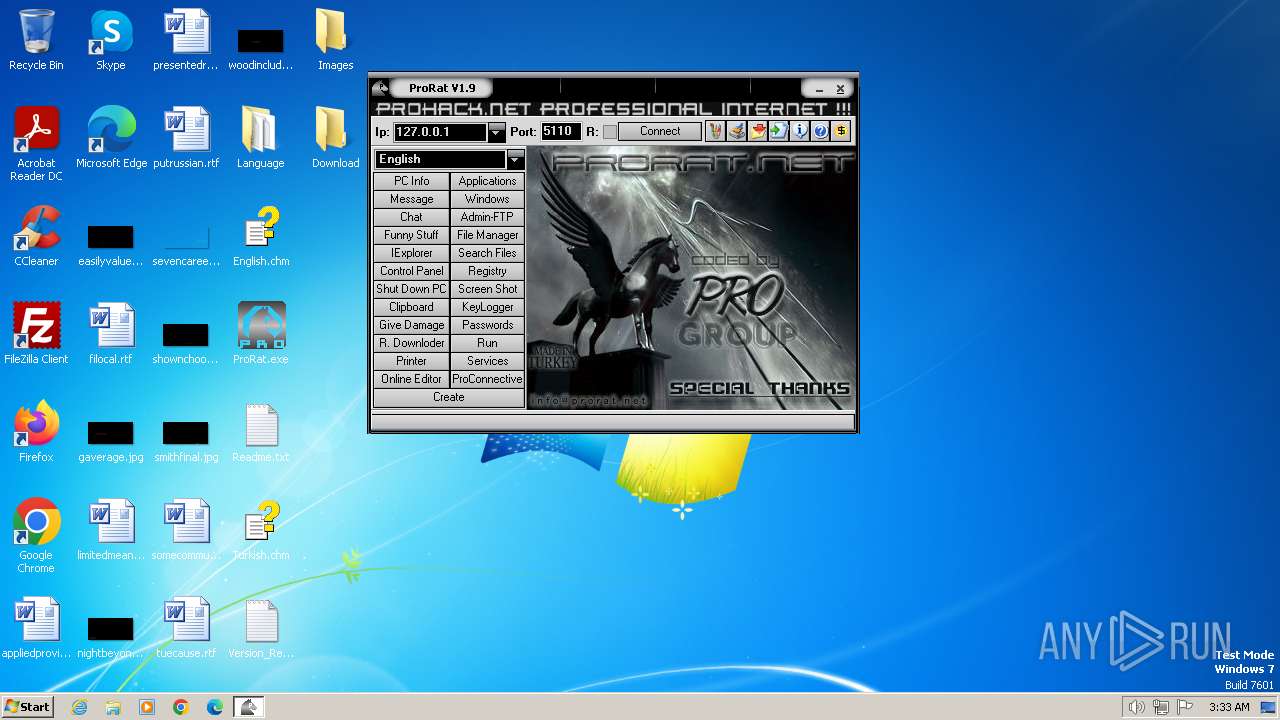Click the scanner-like toolbar icon in ProRat
1280x720 pixels.
[x=736, y=131]
